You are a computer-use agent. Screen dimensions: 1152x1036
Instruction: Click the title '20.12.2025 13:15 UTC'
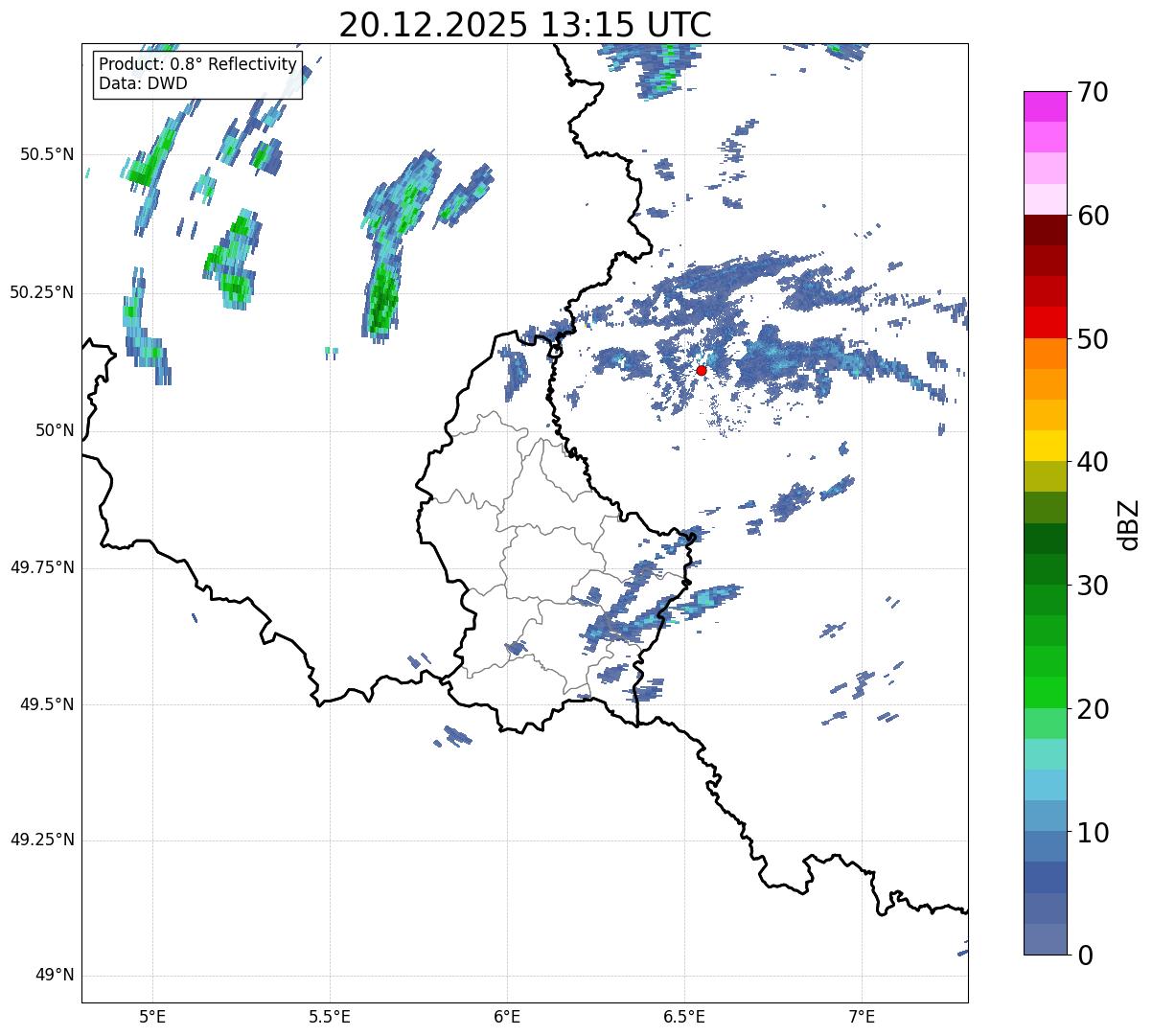pyautogui.click(x=525, y=25)
